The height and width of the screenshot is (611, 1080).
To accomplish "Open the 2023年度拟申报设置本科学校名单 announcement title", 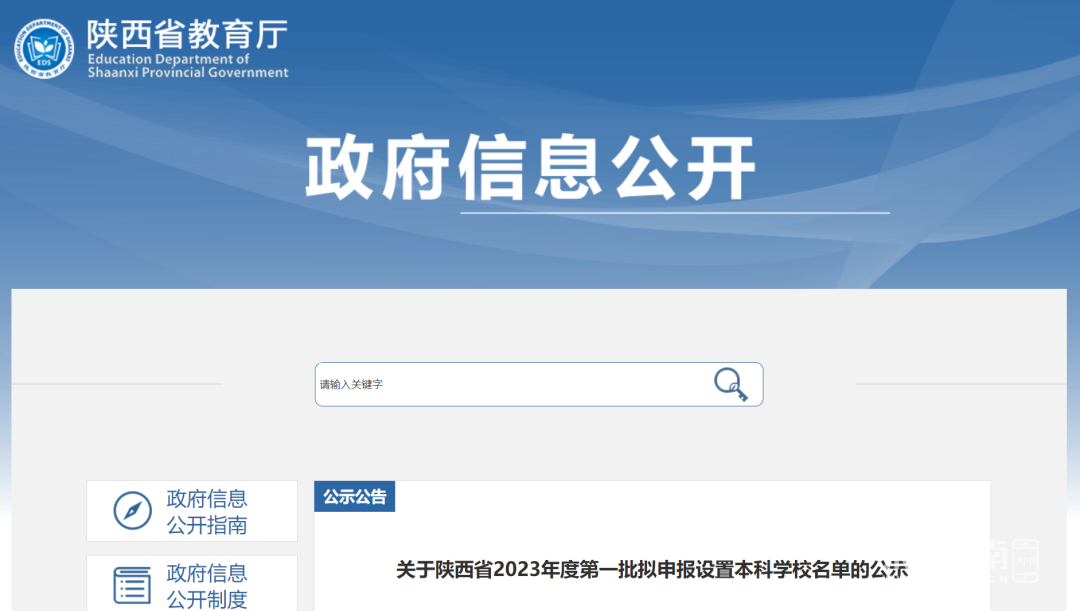I will pyautogui.click(x=652, y=570).
